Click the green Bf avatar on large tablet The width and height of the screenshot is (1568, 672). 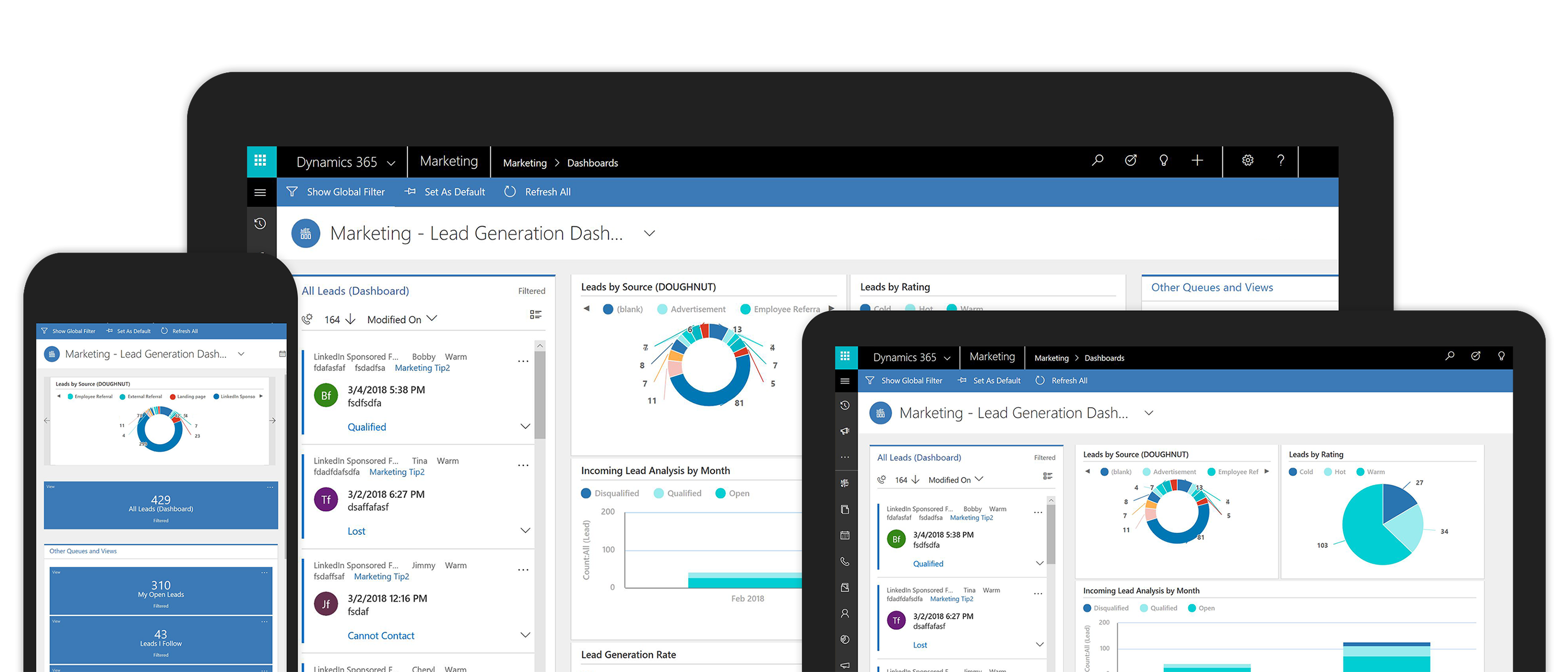pyautogui.click(x=326, y=395)
